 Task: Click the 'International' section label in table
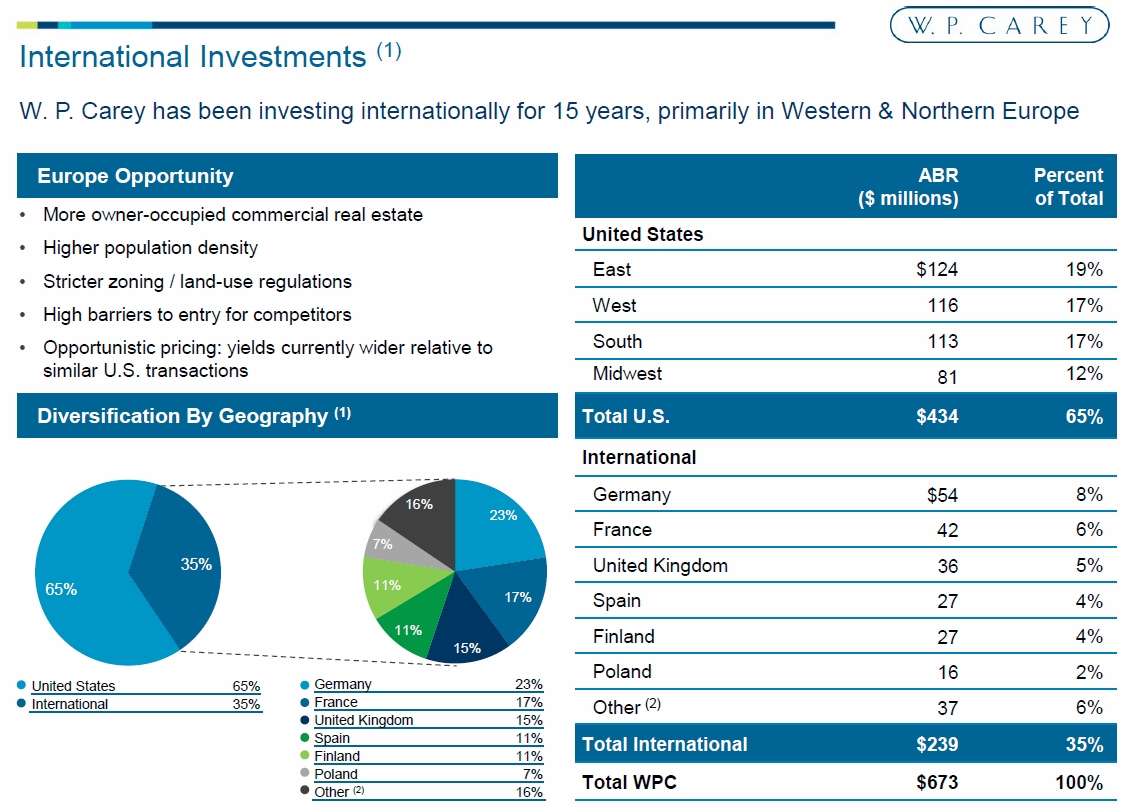point(639,457)
